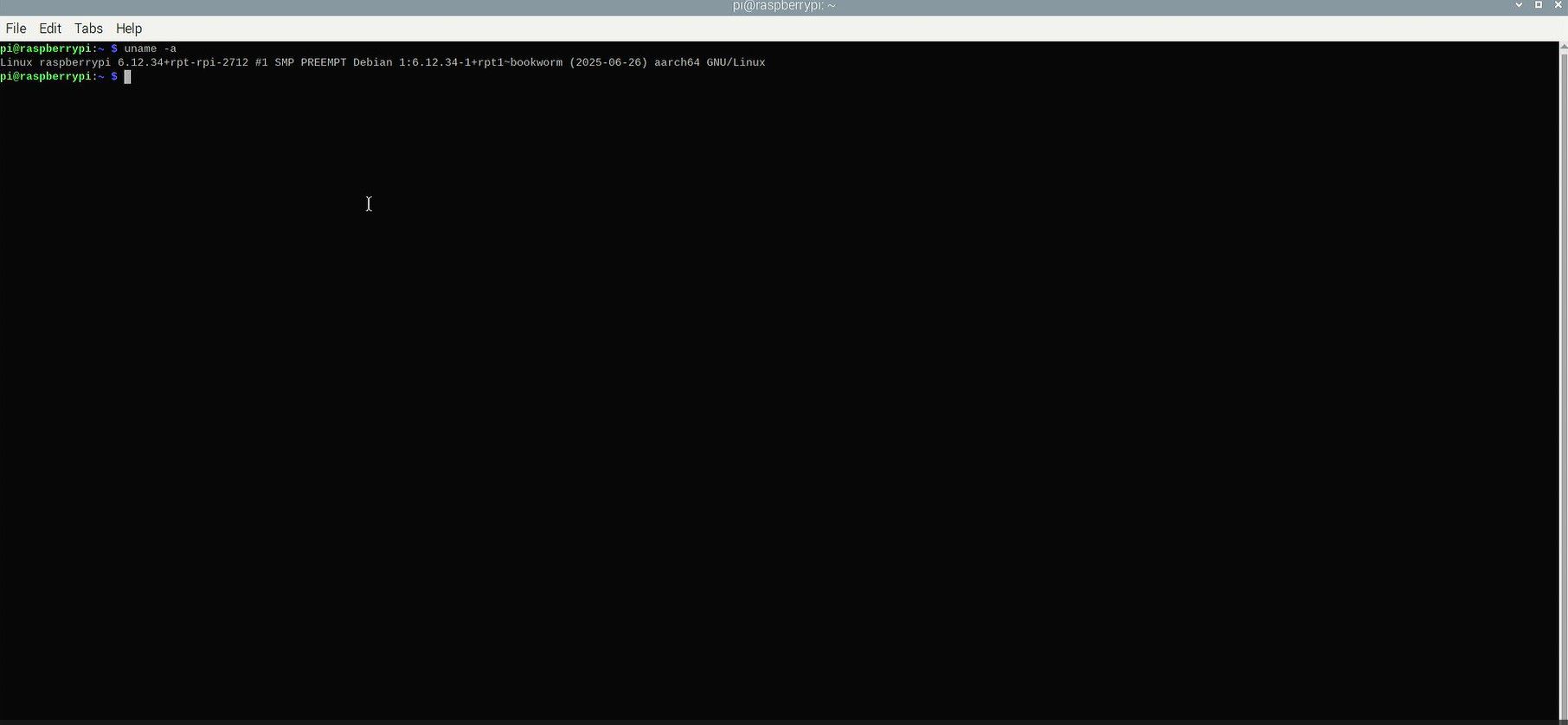Close the terminal window with X

(x=1558, y=5)
